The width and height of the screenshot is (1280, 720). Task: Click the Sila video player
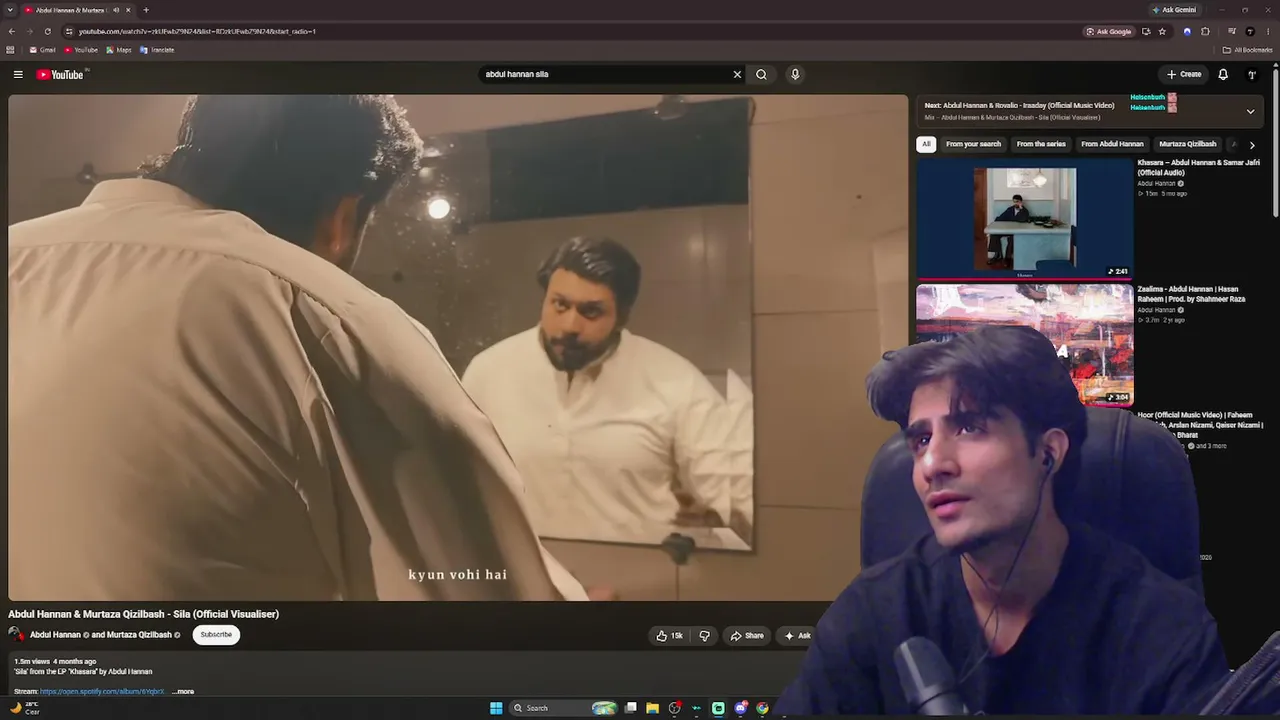[x=458, y=348]
